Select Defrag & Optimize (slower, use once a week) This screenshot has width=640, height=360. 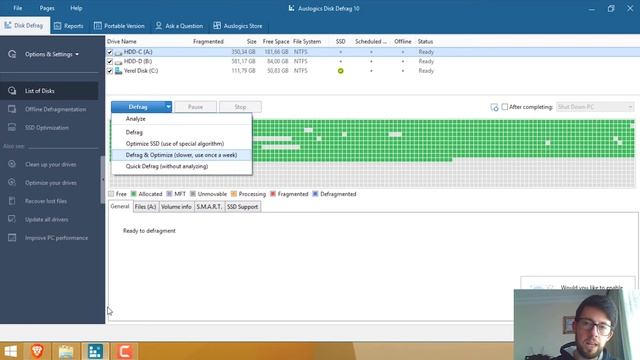(x=182, y=155)
